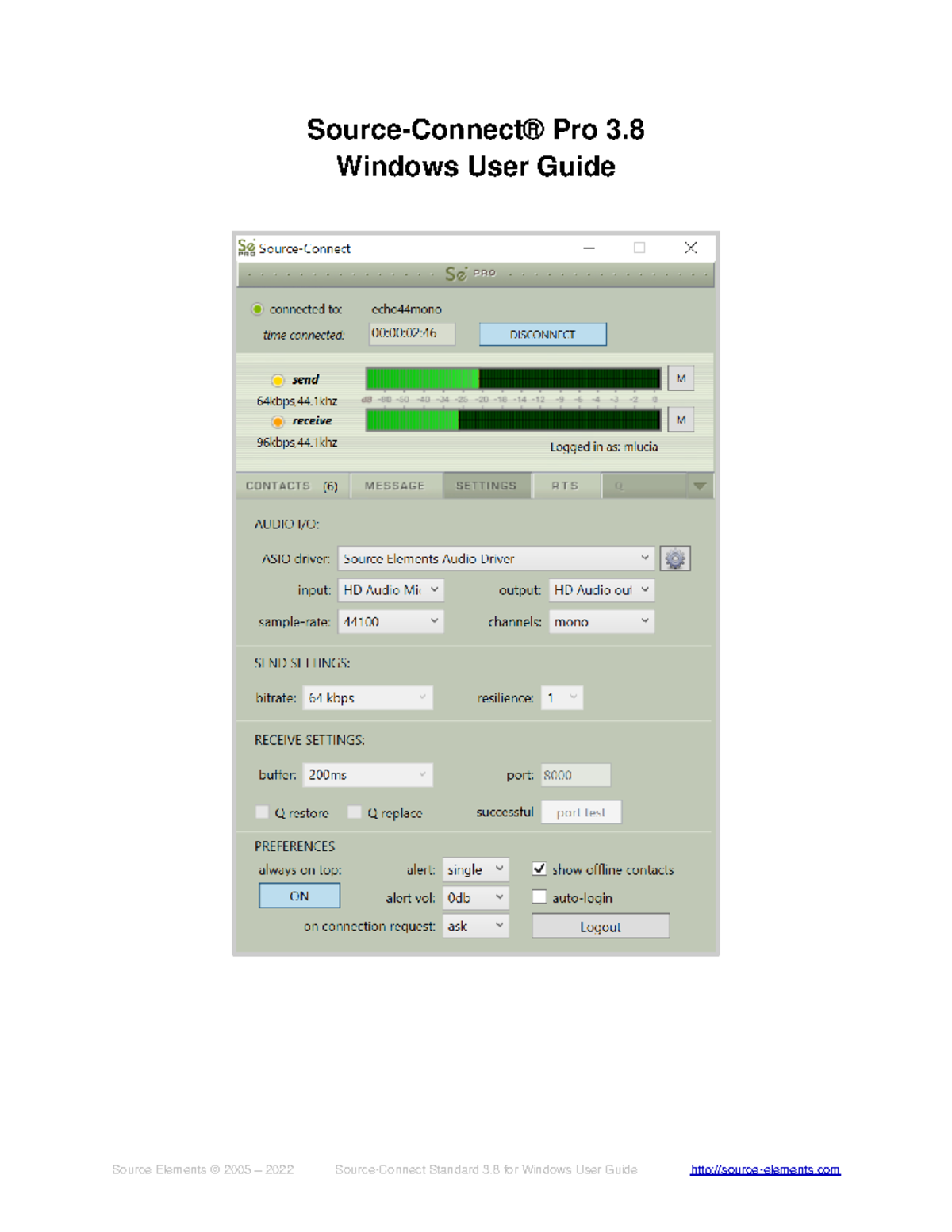The image size is (952, 1232).
Task: Click the DISCONNECT button
Action: coord(543,334)
